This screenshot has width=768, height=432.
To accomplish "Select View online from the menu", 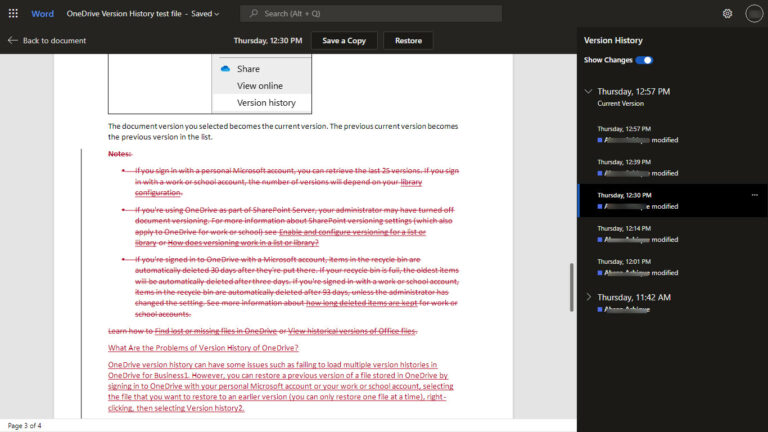I will [259, 86].
